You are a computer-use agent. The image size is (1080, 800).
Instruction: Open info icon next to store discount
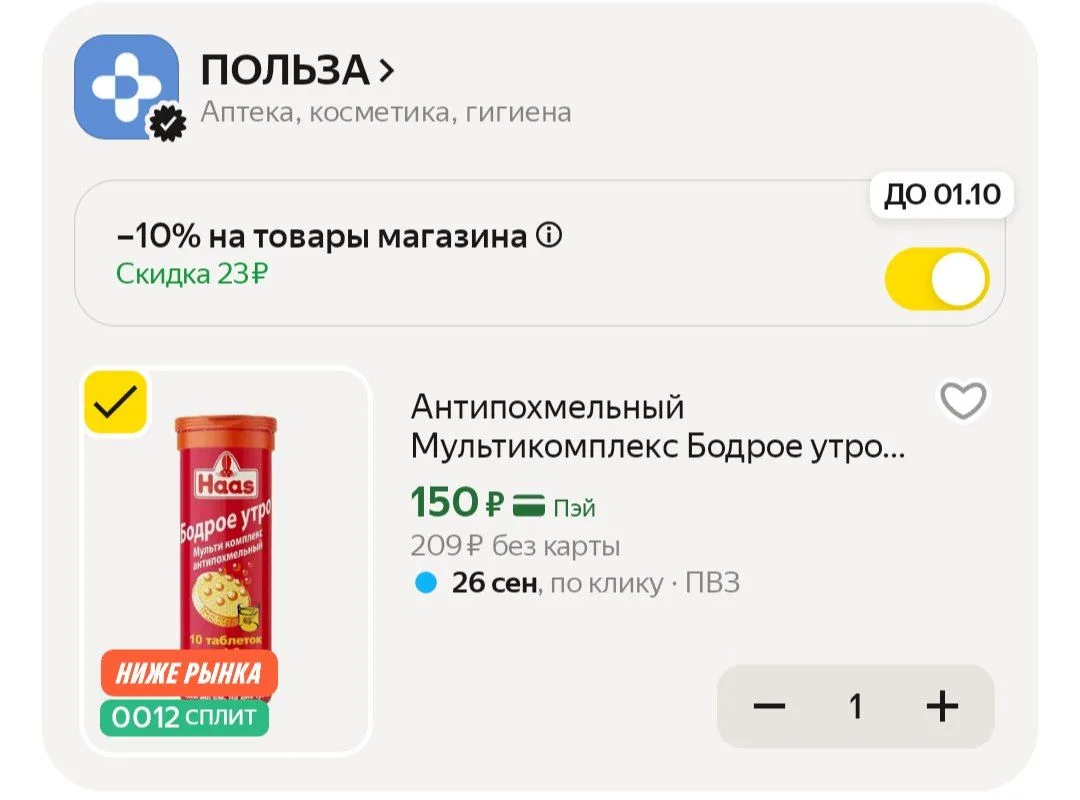pyautogui.click(x=549, y=236)
